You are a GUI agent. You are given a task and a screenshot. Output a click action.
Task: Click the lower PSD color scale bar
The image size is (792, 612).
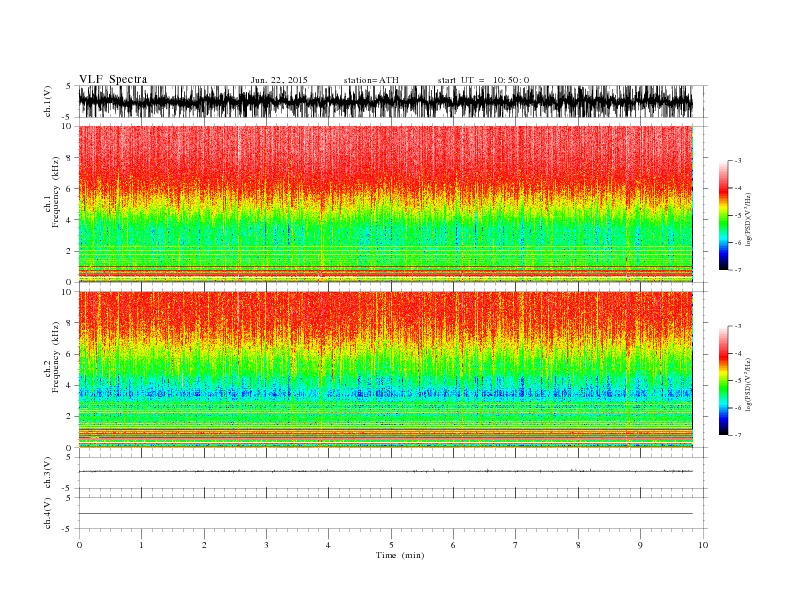(x=723, y=380)
